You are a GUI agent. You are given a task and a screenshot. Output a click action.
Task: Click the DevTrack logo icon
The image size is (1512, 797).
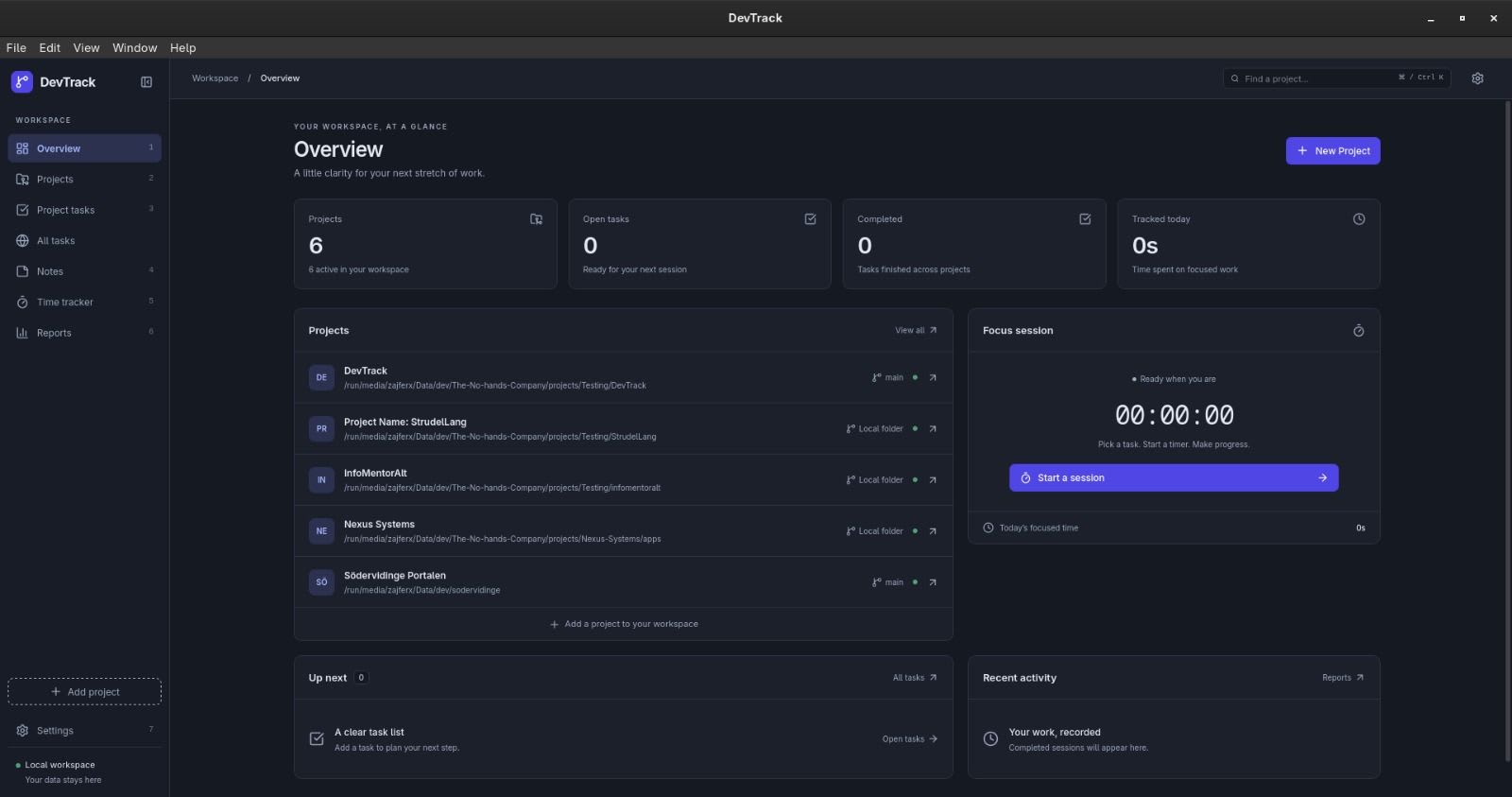pos(22,82)
